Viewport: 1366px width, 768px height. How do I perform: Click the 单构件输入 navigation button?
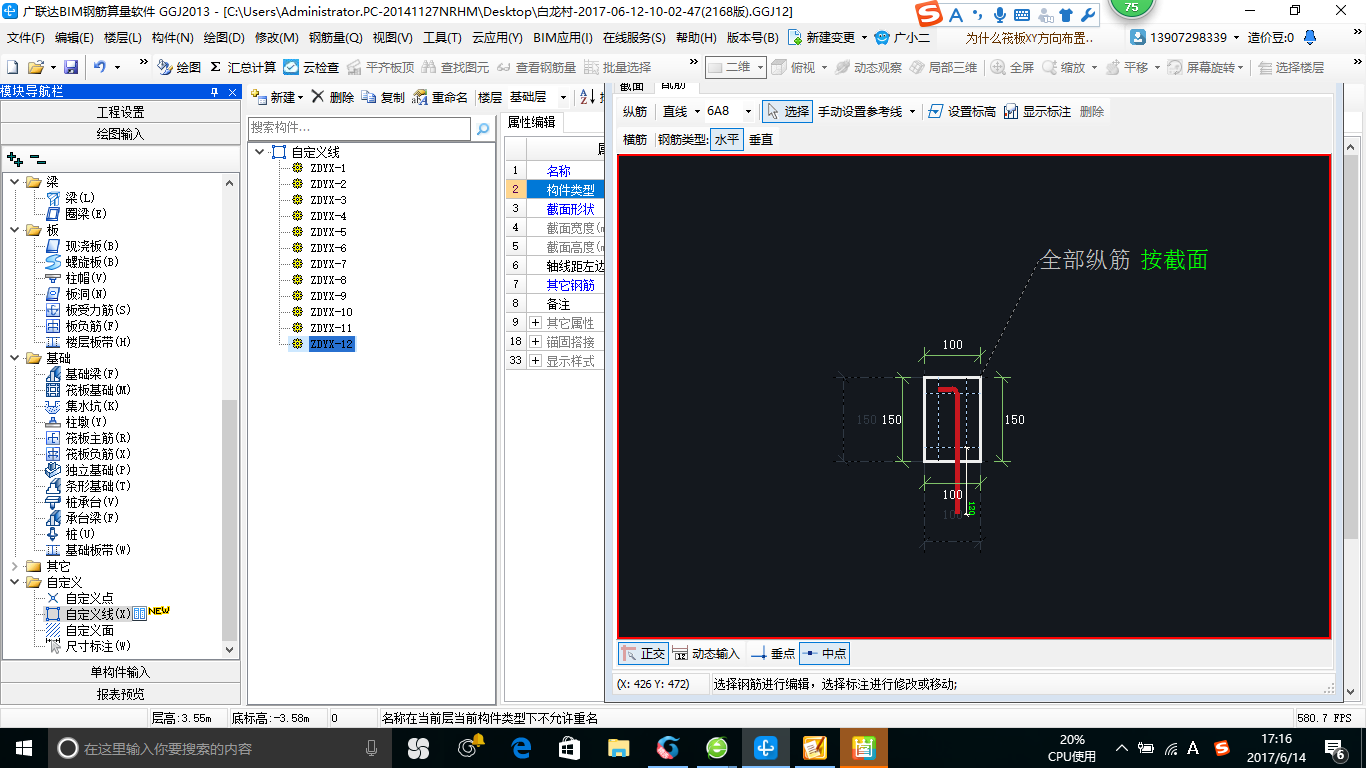point(120,672)
